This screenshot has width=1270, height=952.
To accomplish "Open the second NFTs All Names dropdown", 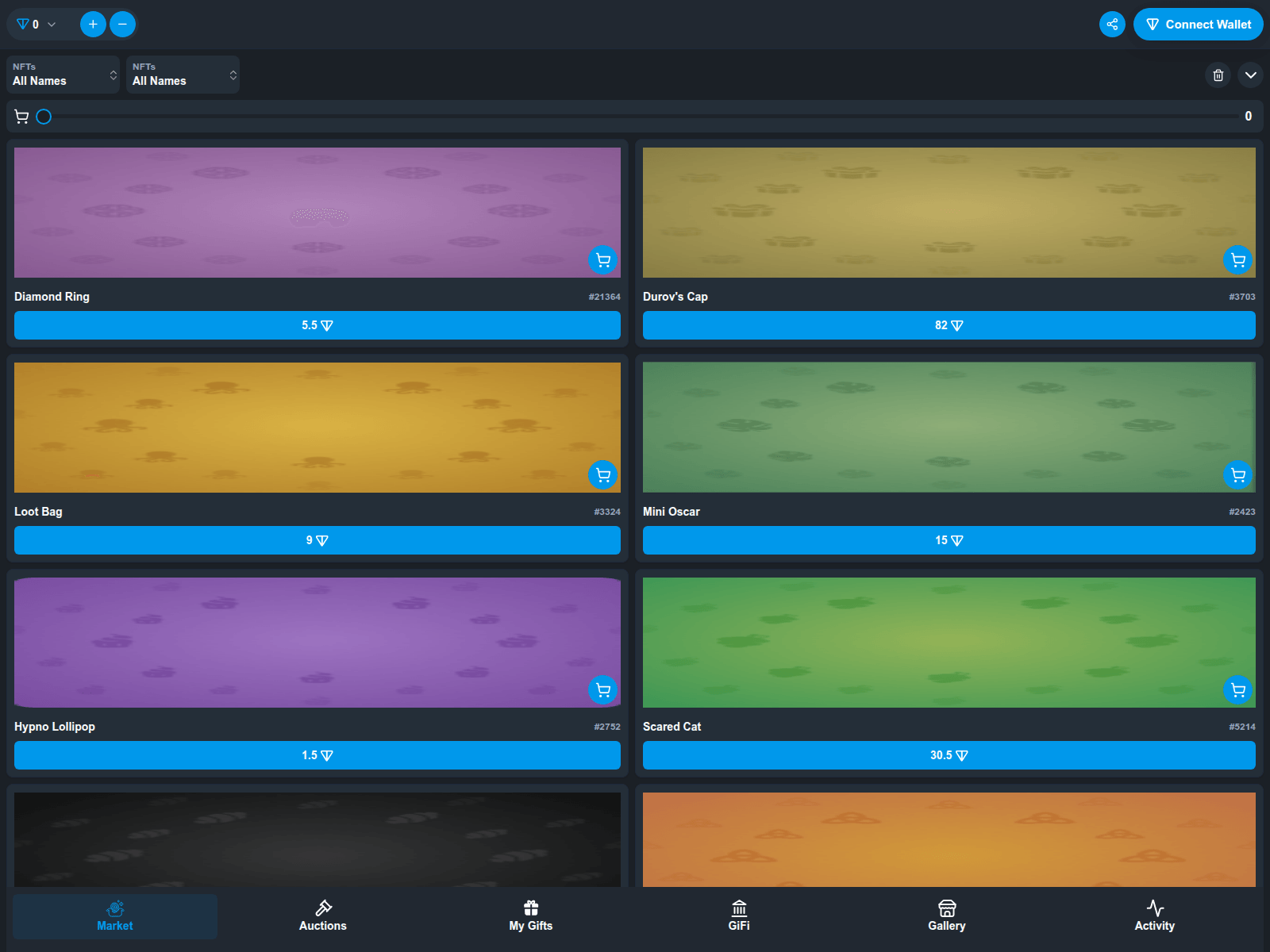I will [183, 75].
